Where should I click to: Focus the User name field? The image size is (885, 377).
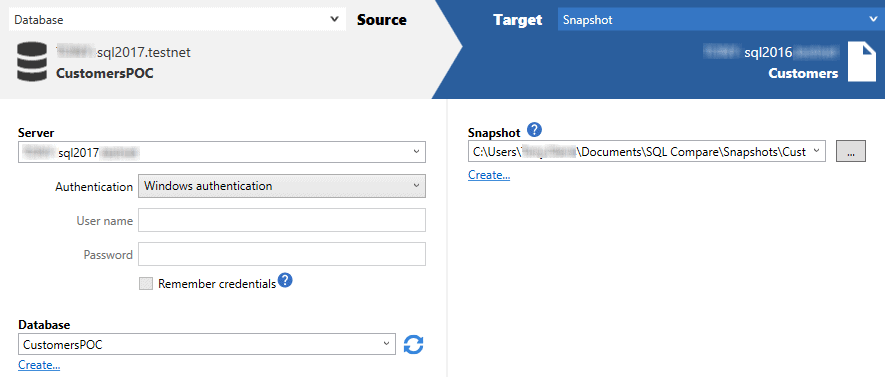(x=282, y=220)
